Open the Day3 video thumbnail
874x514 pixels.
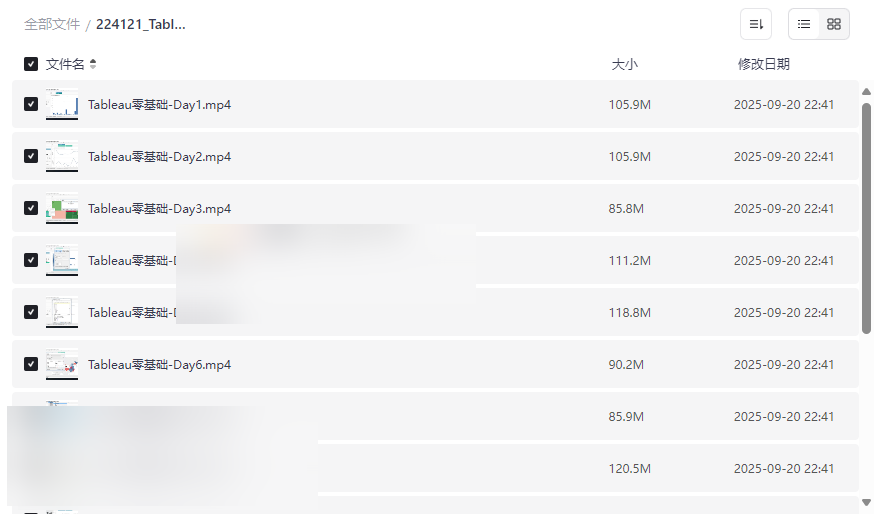click(62, 208)
